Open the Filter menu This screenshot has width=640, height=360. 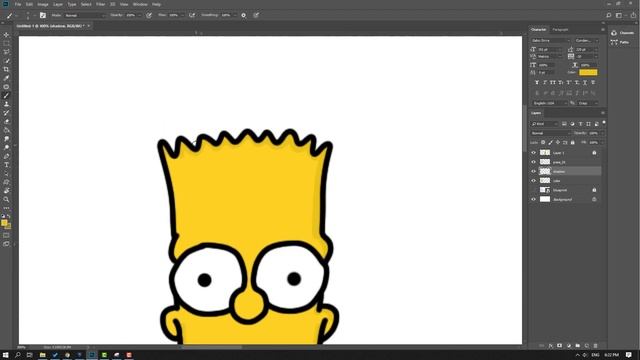tap(100, 4)
